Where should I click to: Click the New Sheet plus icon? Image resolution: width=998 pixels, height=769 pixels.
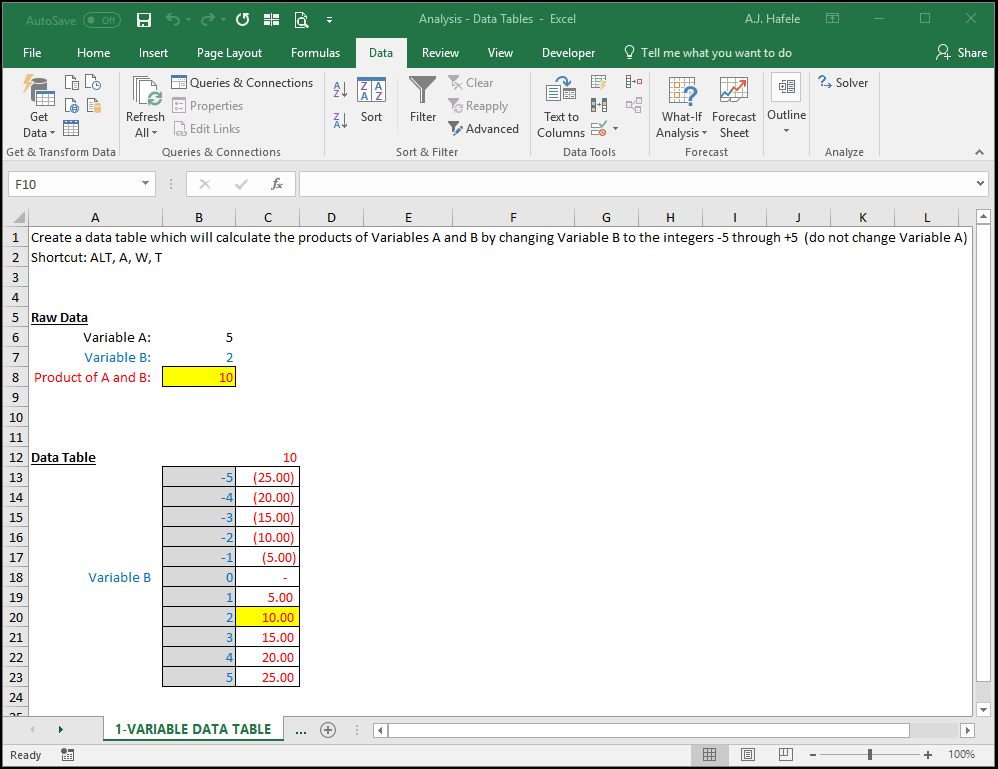(328, 730)
